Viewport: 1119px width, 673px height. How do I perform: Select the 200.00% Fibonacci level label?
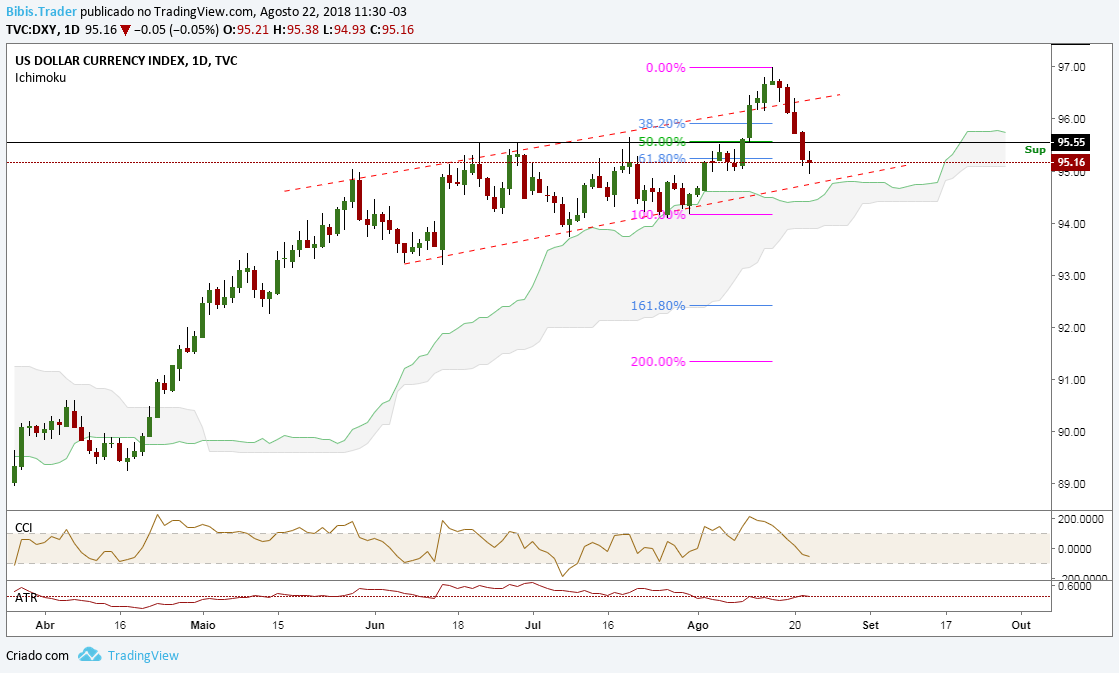point(658,362)
